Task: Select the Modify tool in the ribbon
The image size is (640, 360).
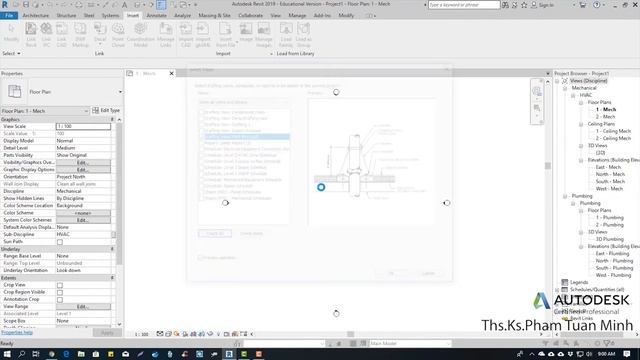Action: (x=11, y=33)
